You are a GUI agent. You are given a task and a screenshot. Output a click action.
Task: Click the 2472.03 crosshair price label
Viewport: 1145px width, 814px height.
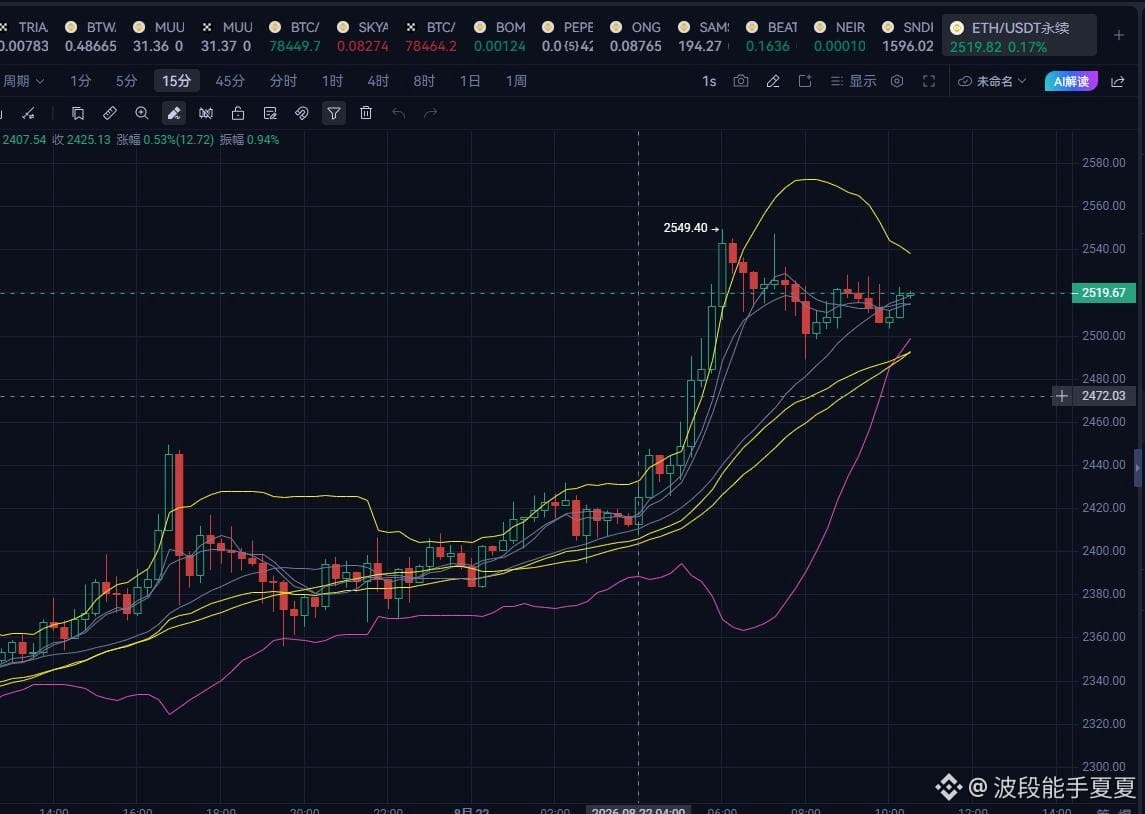(x=1103, y=396)
